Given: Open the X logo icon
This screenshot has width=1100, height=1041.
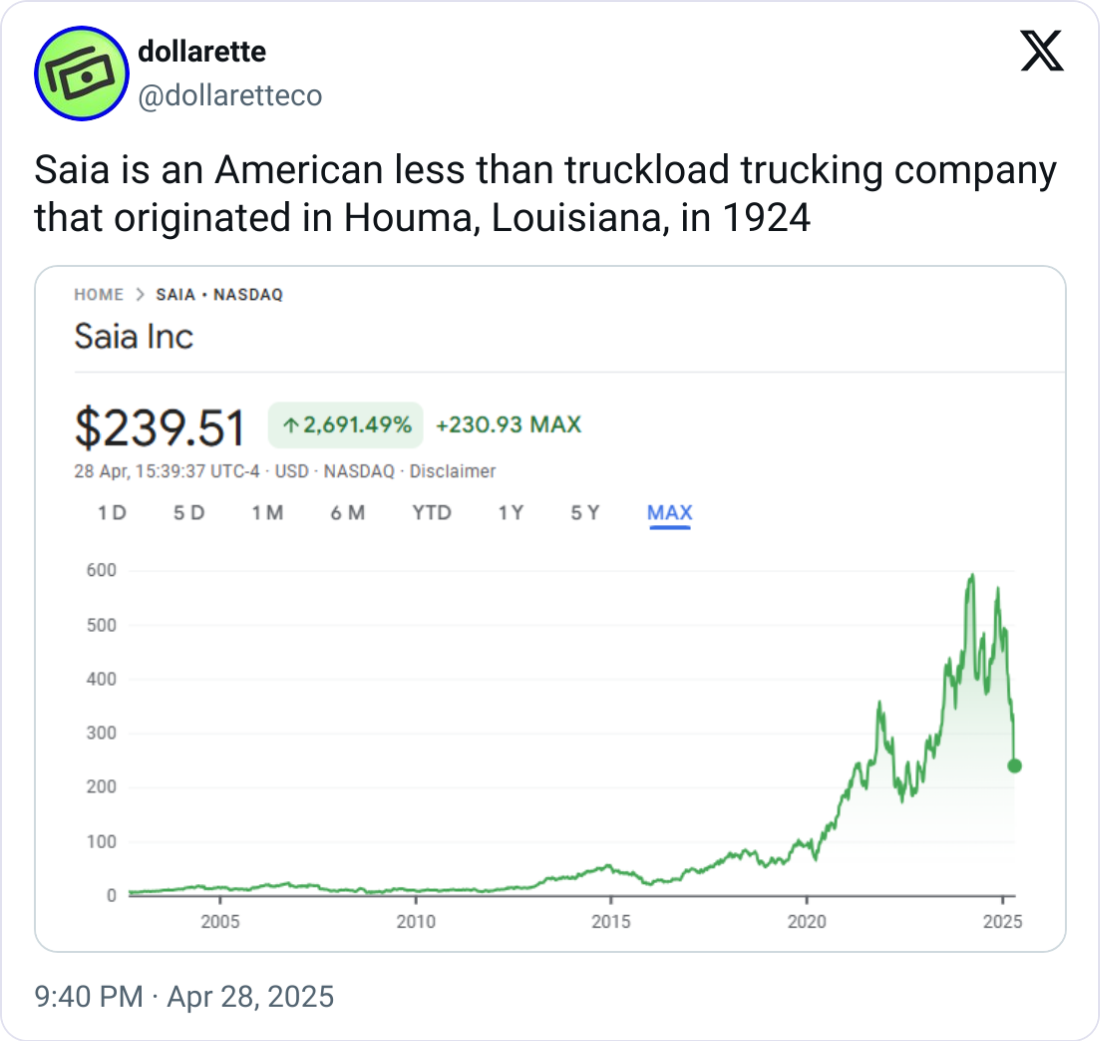Looking at the screenshot, I should click(x=1042, y=51).
